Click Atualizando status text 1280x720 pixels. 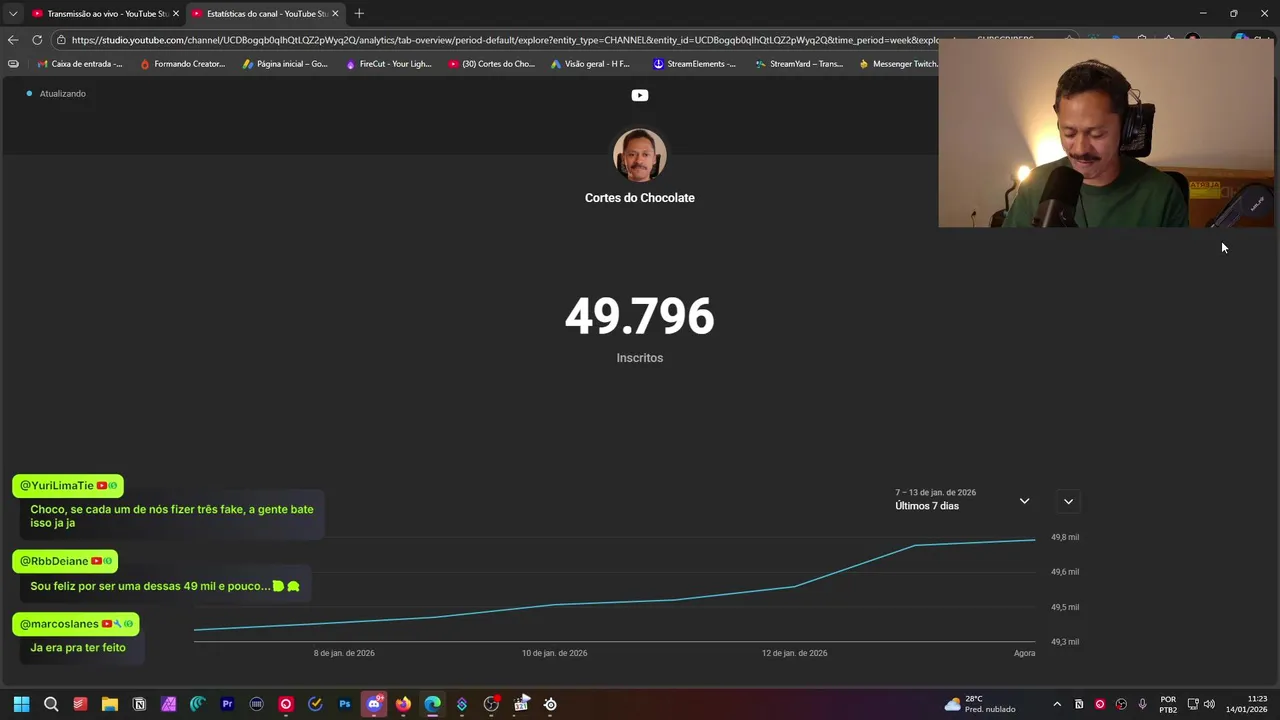[62, 94]
